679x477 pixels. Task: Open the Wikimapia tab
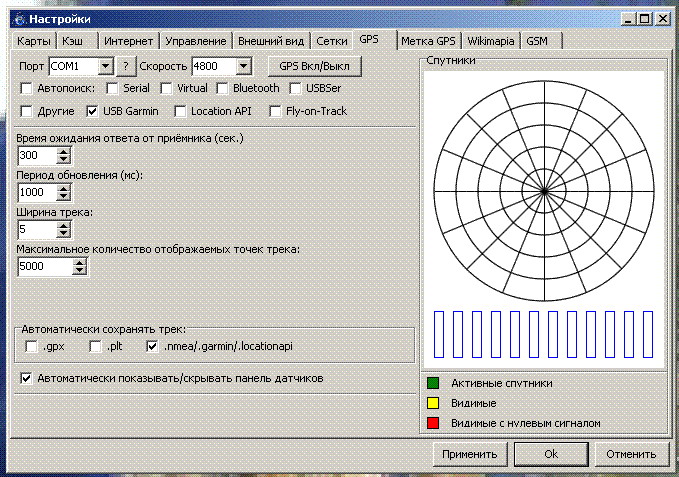490,41
